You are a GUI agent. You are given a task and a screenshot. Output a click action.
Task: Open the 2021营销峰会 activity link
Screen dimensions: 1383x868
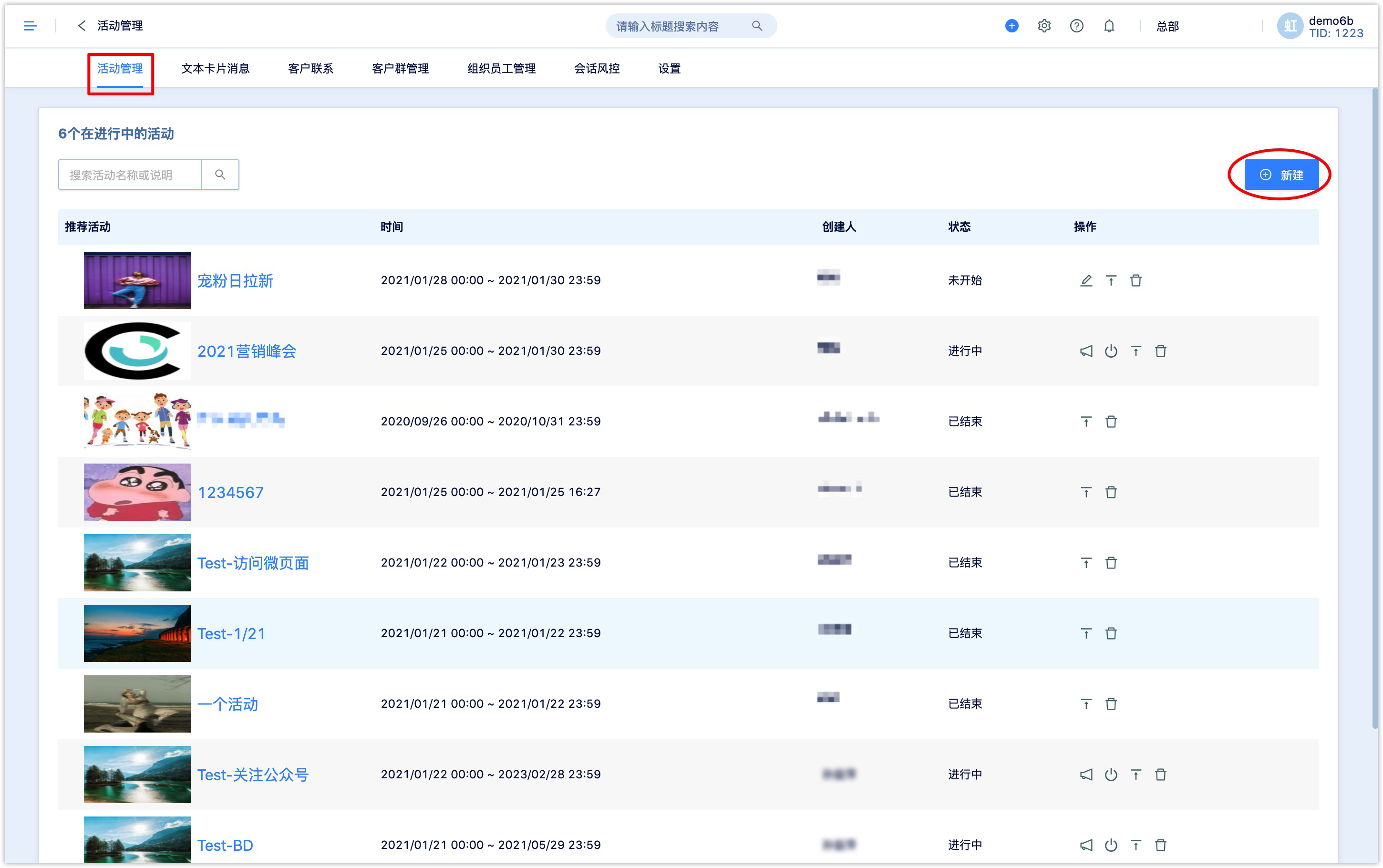(247, 351)
